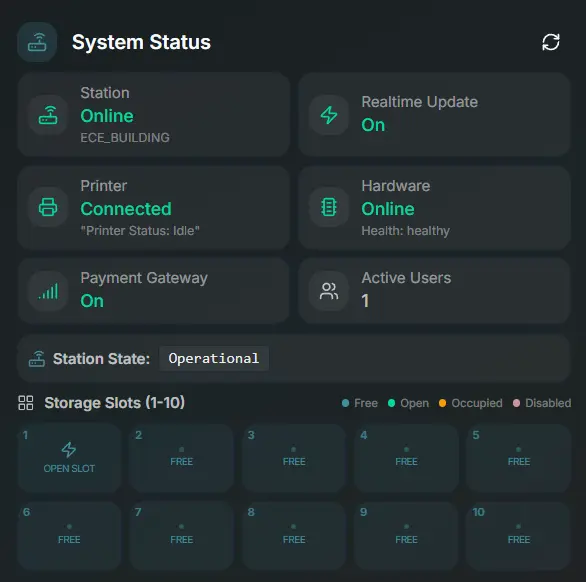This screenshot has width=586, height=582.
Task: Click the Active Users people icon
Action: [329, 291]
